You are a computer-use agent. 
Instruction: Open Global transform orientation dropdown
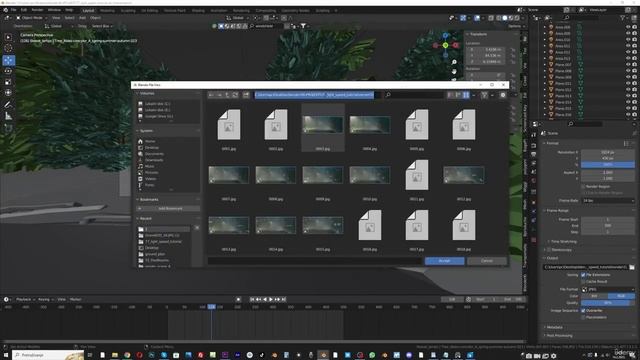point(238,18)
